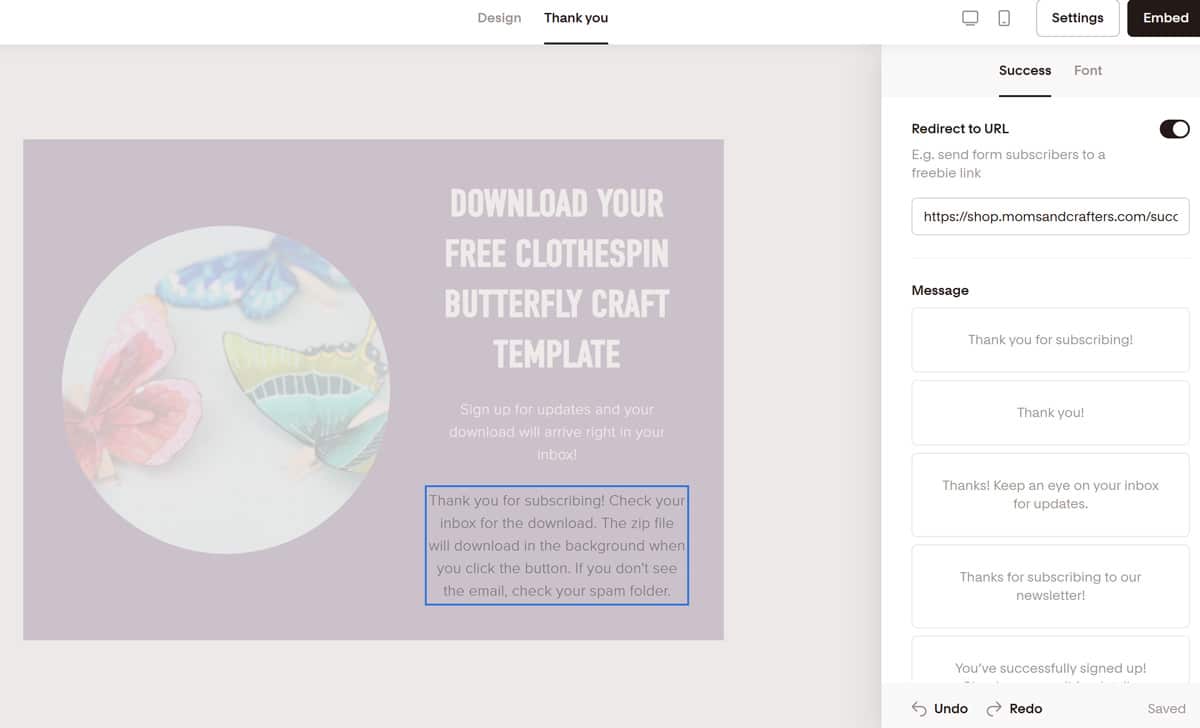1200x728 pixels.
Task: Open the Design tab
Action: 499,18
